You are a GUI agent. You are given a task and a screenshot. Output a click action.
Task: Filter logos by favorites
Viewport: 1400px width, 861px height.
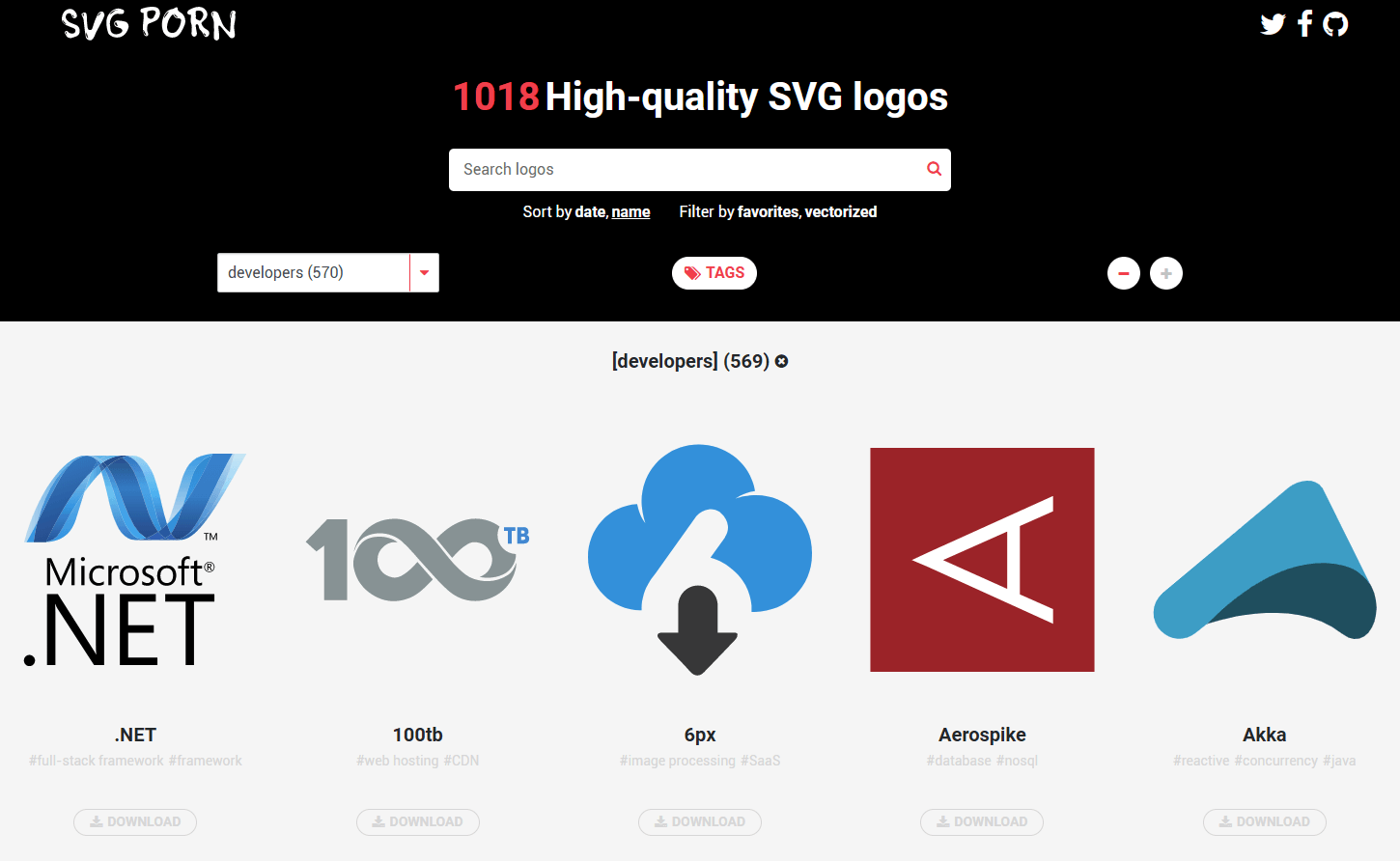[768, 211]
